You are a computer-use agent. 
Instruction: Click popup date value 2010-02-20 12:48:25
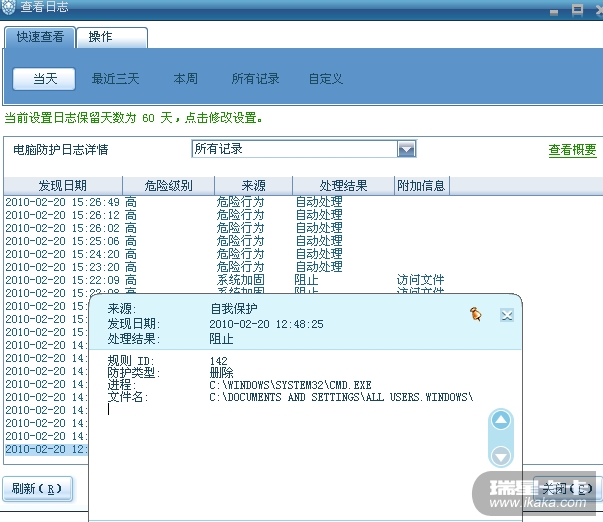(266, 324)
